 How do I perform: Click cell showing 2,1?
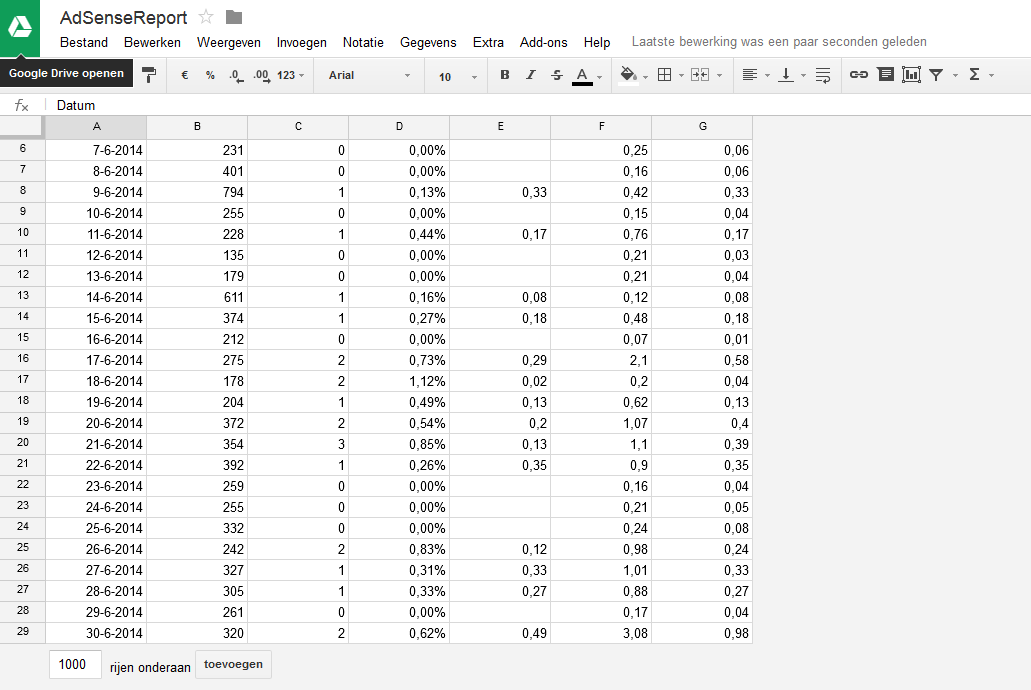[x=601, y=360]
